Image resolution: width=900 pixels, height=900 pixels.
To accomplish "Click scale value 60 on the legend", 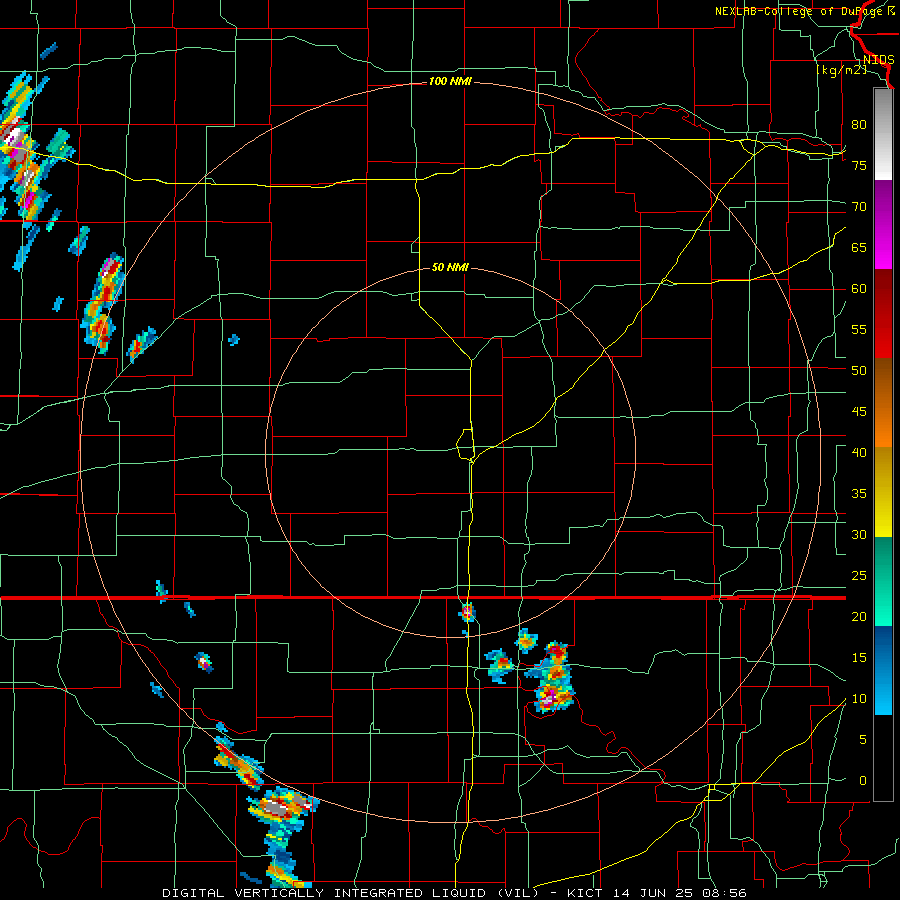I will pyautogui.click(x=859, y=289).
